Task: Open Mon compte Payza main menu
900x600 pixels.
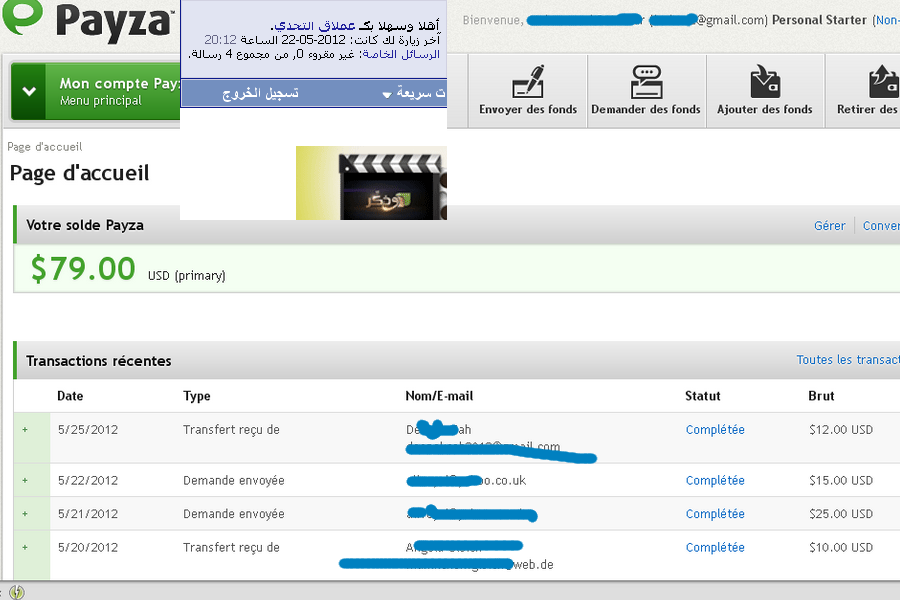Action: (x=96, y=91)
